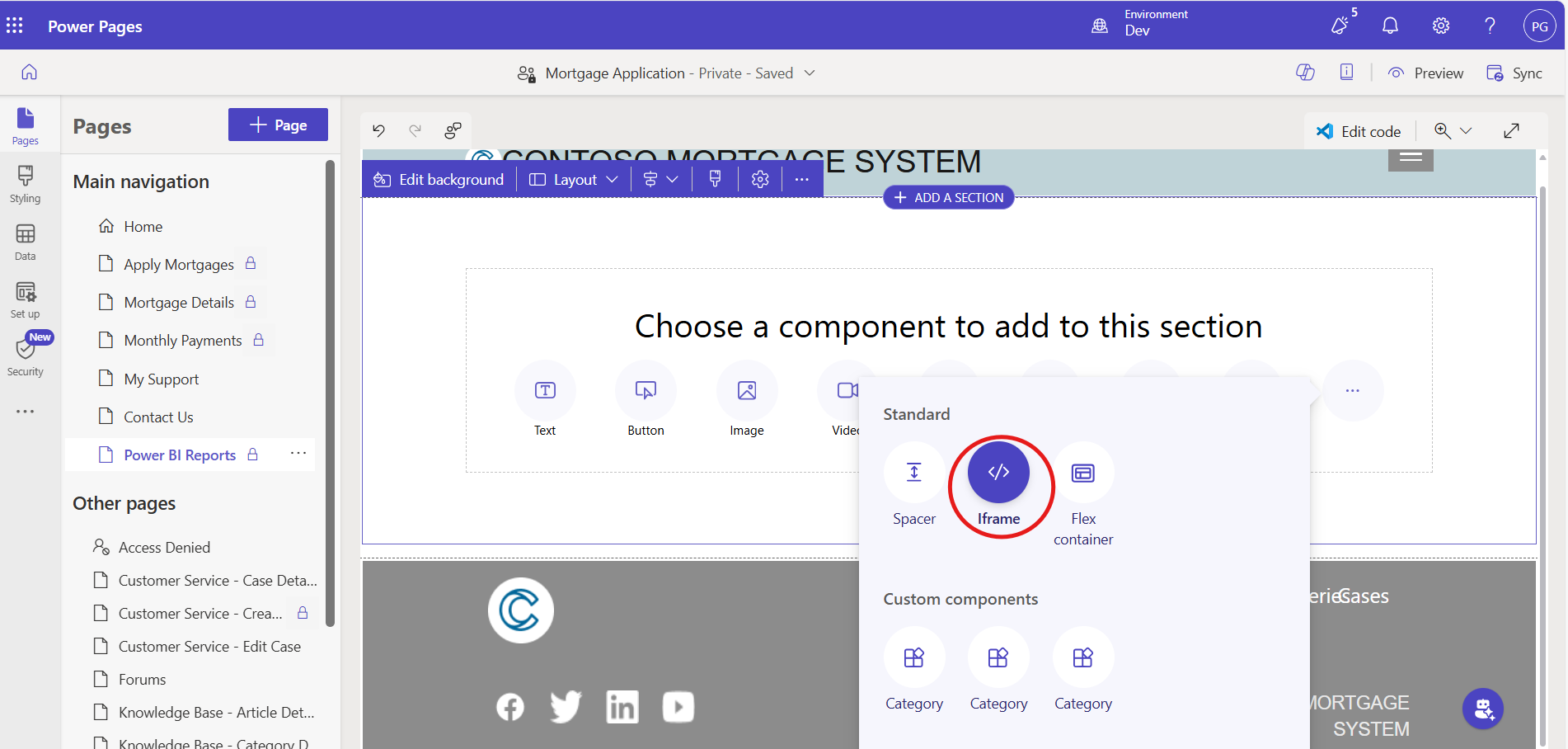
Task: Expand the Layout dropdown
Action: click(574, 180)
